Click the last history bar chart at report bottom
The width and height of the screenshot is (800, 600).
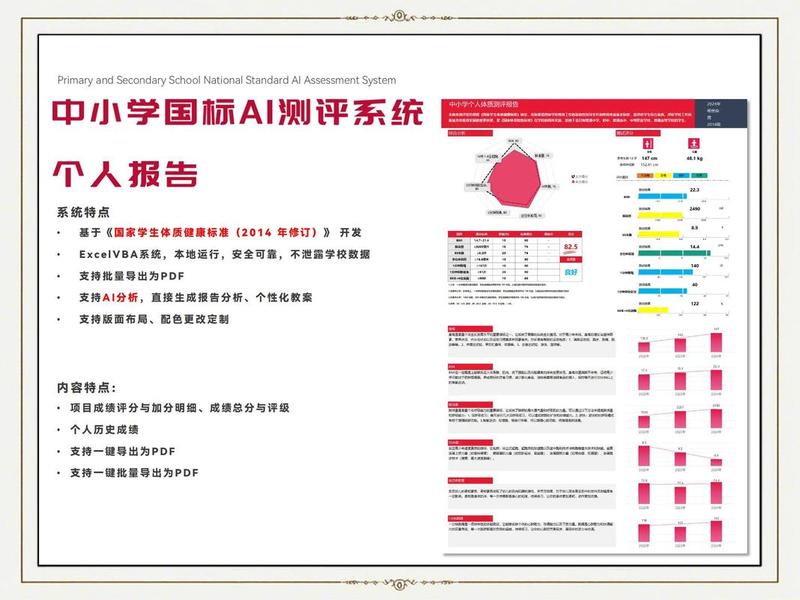tap(681, 532)
